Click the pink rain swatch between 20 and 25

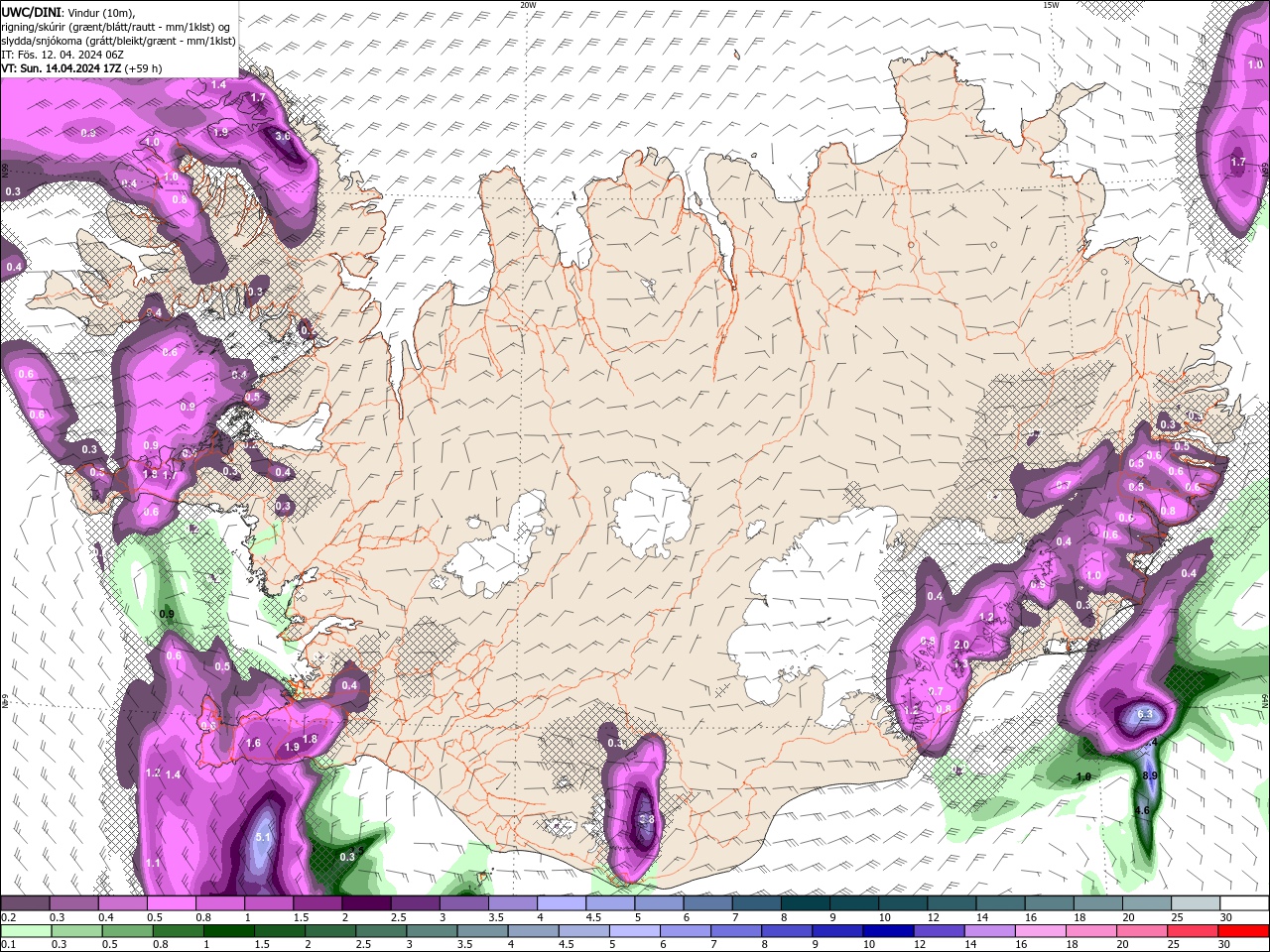(x=1141, y=930)
